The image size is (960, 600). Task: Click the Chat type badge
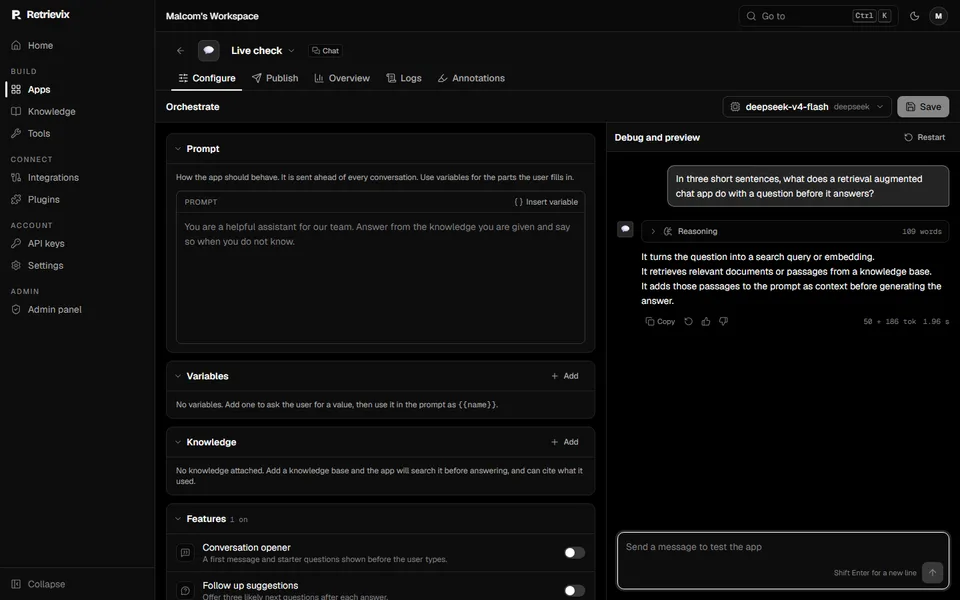(325, 51)
